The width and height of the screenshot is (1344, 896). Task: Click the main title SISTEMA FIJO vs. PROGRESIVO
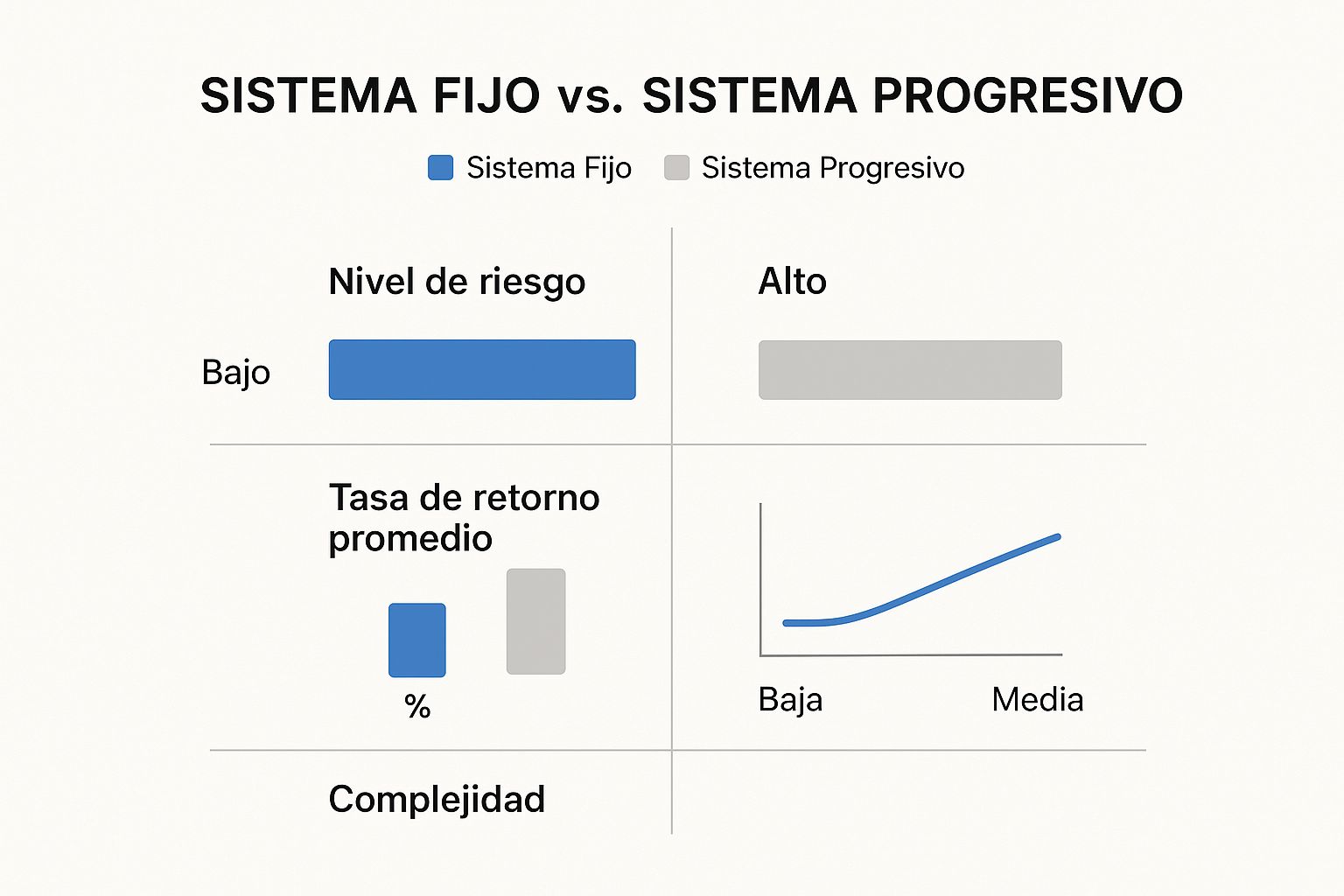tap(691, 95)
